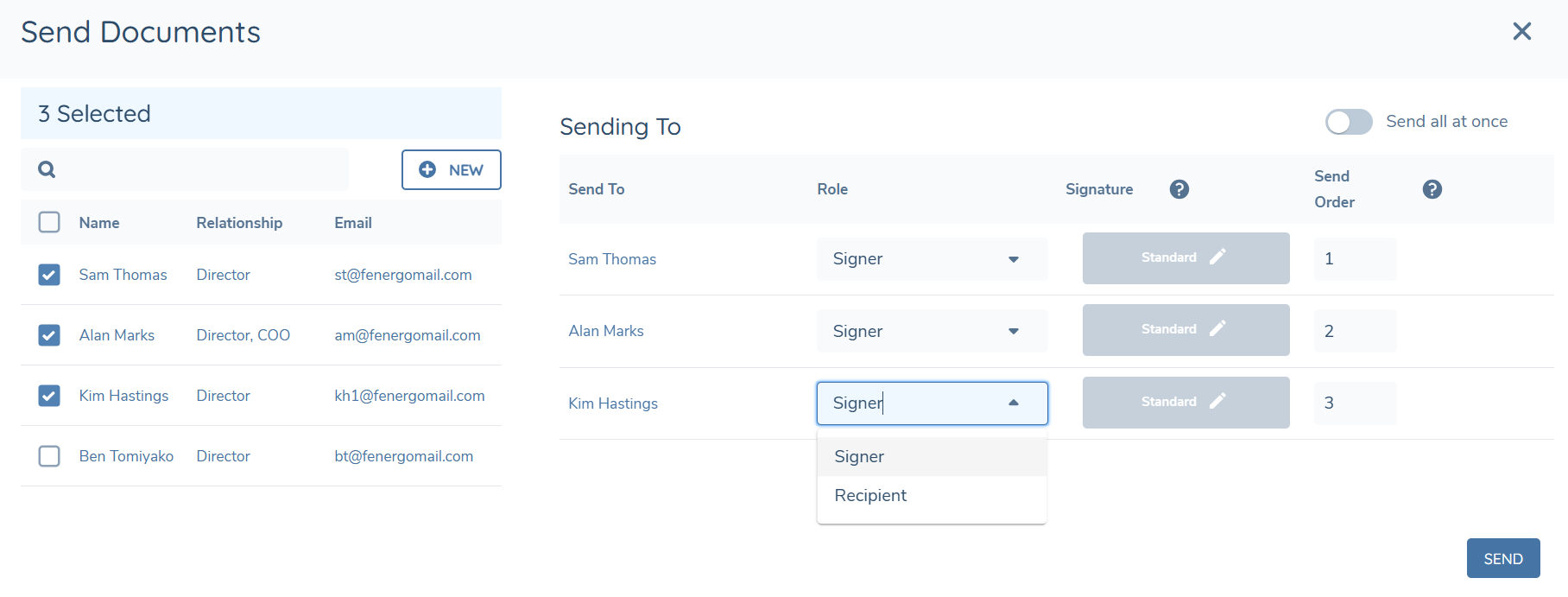Open Alan Marks's Role dropdown

(x=932, y=330)
